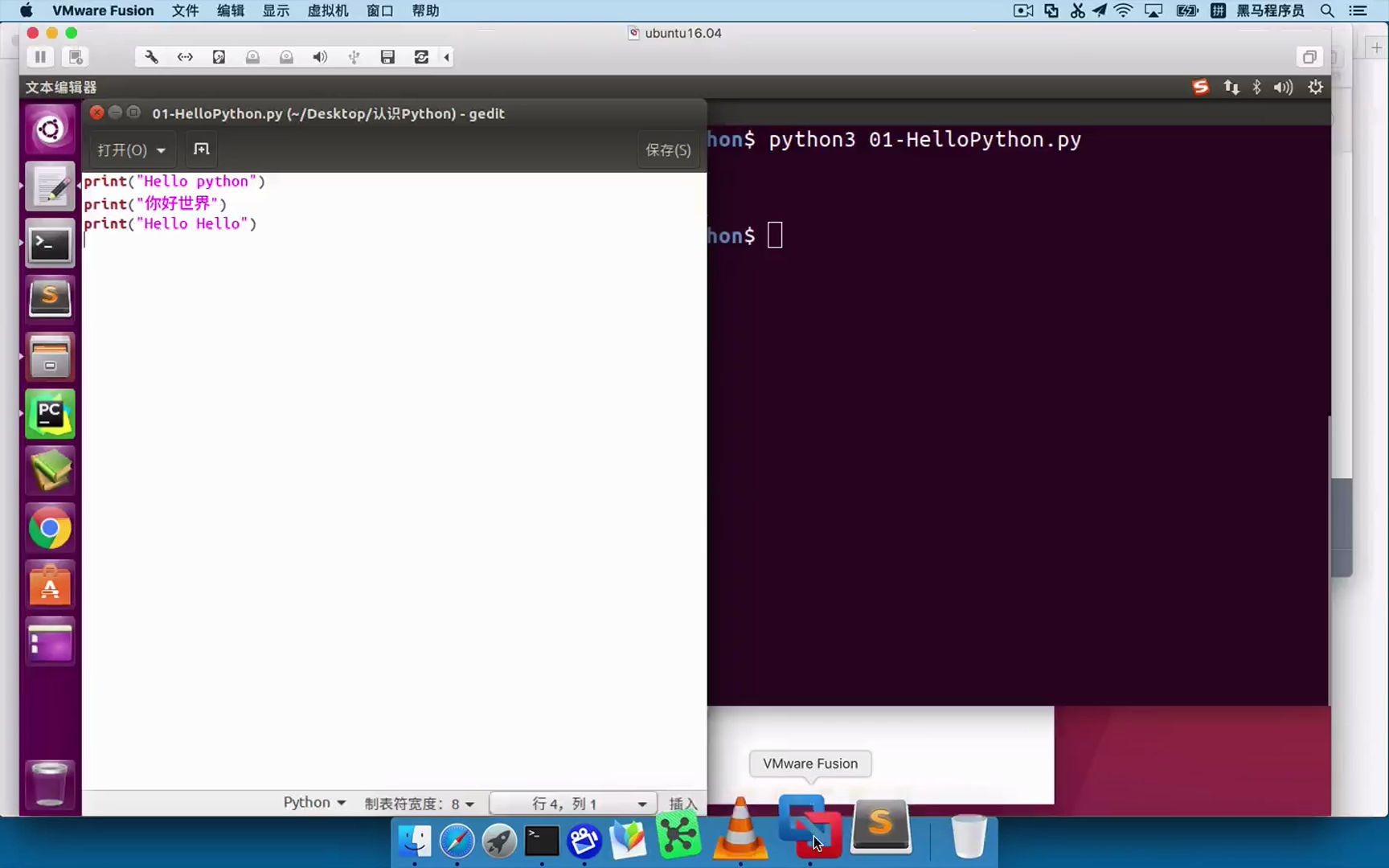The height and width of the screenshot is (868, 1389).
Task: Open PyCharm from the Ubuntu launcher
Action: pyautogui.click(x=50, y=414)
